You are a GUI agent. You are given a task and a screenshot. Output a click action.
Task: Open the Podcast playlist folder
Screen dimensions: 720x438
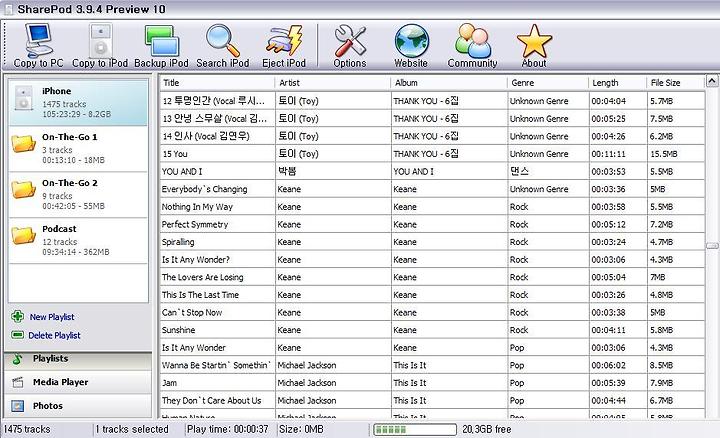[x=78, y=240]
